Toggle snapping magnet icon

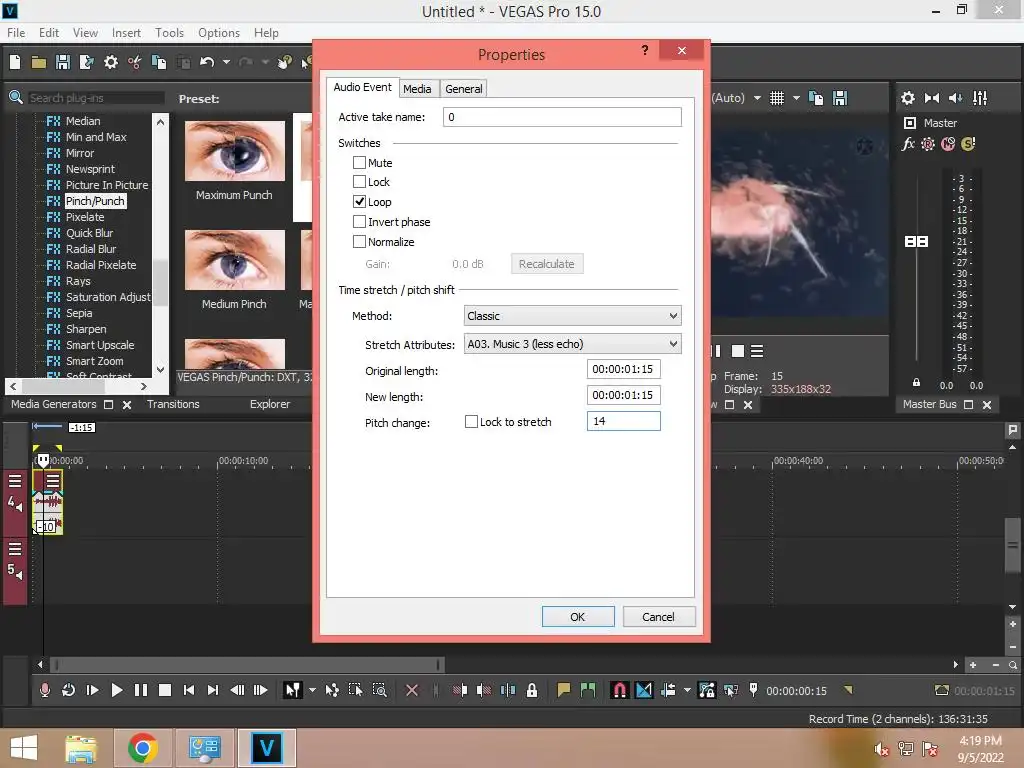(x=620, y=690)
